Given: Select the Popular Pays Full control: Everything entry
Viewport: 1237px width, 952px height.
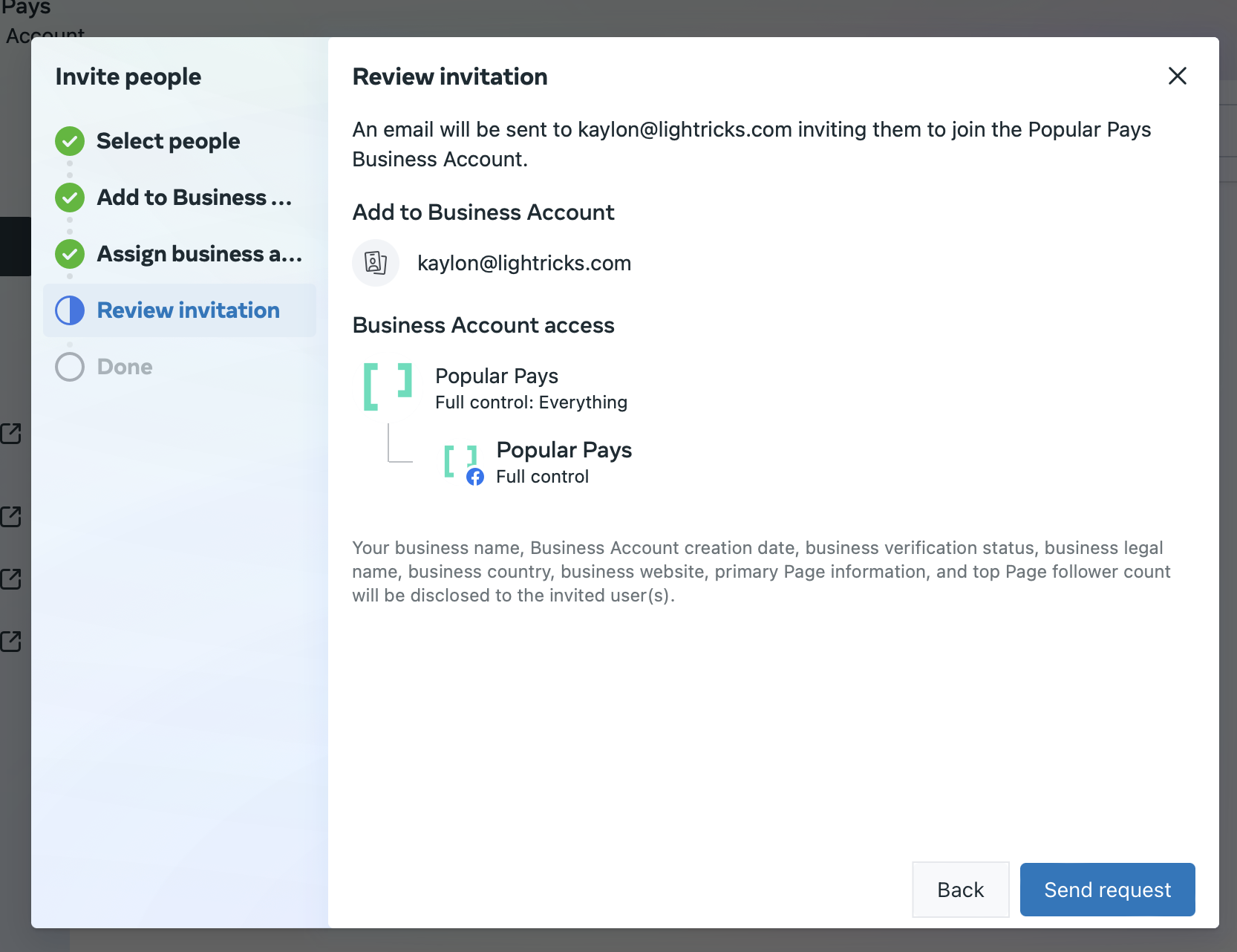Looking at the screenshot, I should pyautogui.click(x=530, y=388).
